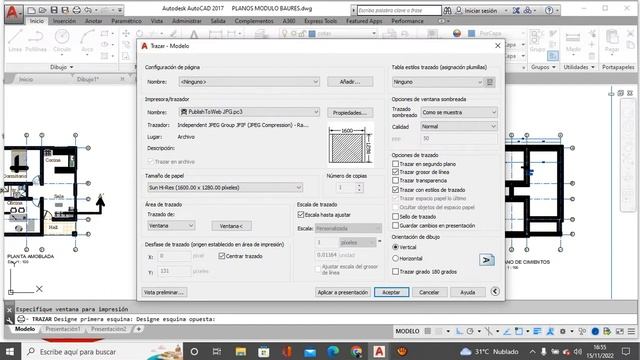
Task: Enable Trazar transparencia checkbox
Action: point(395,180)
